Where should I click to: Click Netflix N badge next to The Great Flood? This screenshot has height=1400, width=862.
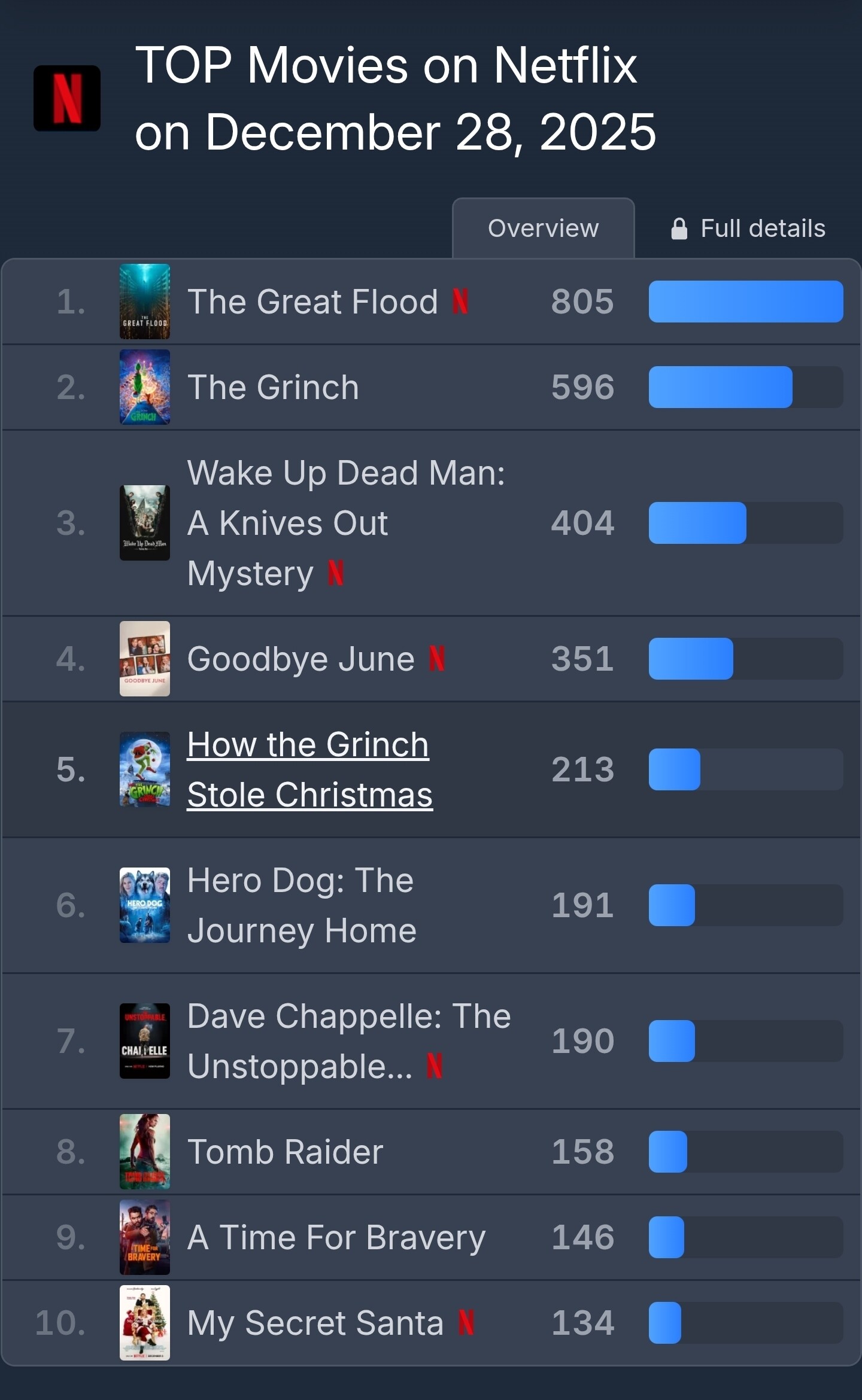click(460, 302)
